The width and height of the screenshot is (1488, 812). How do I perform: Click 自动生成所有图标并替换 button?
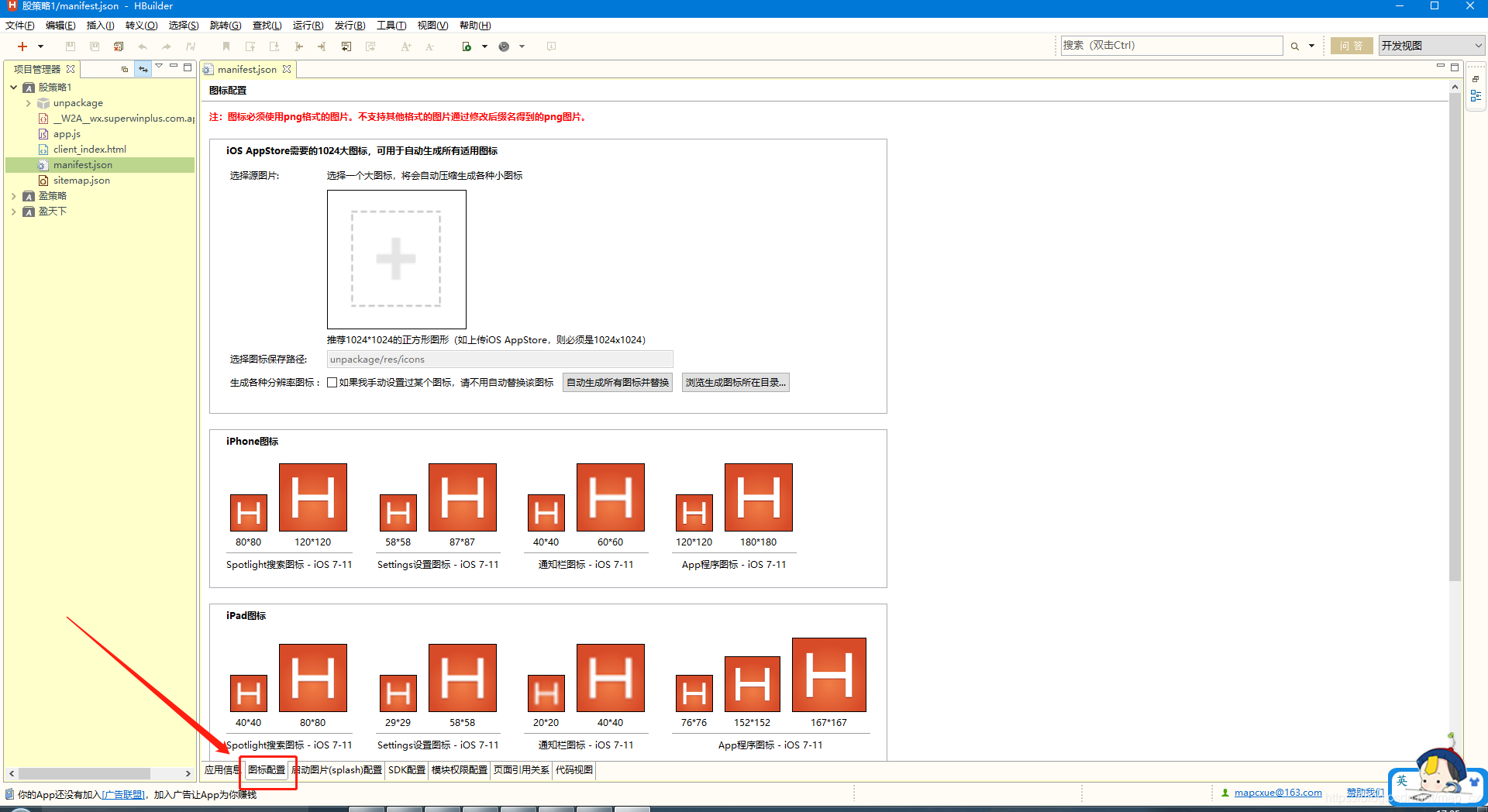618,383
